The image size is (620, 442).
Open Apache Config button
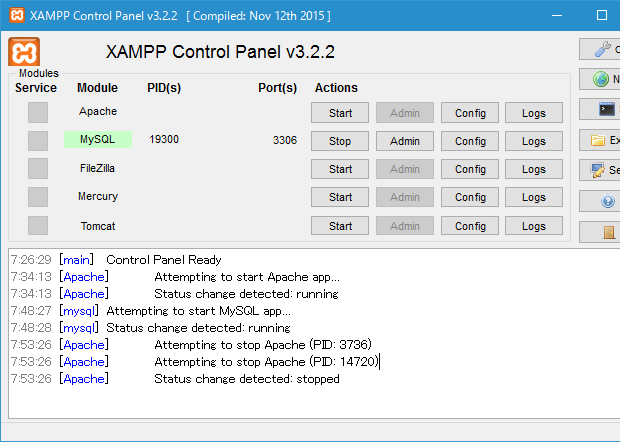pyautogui.click(x=470, y=113)
